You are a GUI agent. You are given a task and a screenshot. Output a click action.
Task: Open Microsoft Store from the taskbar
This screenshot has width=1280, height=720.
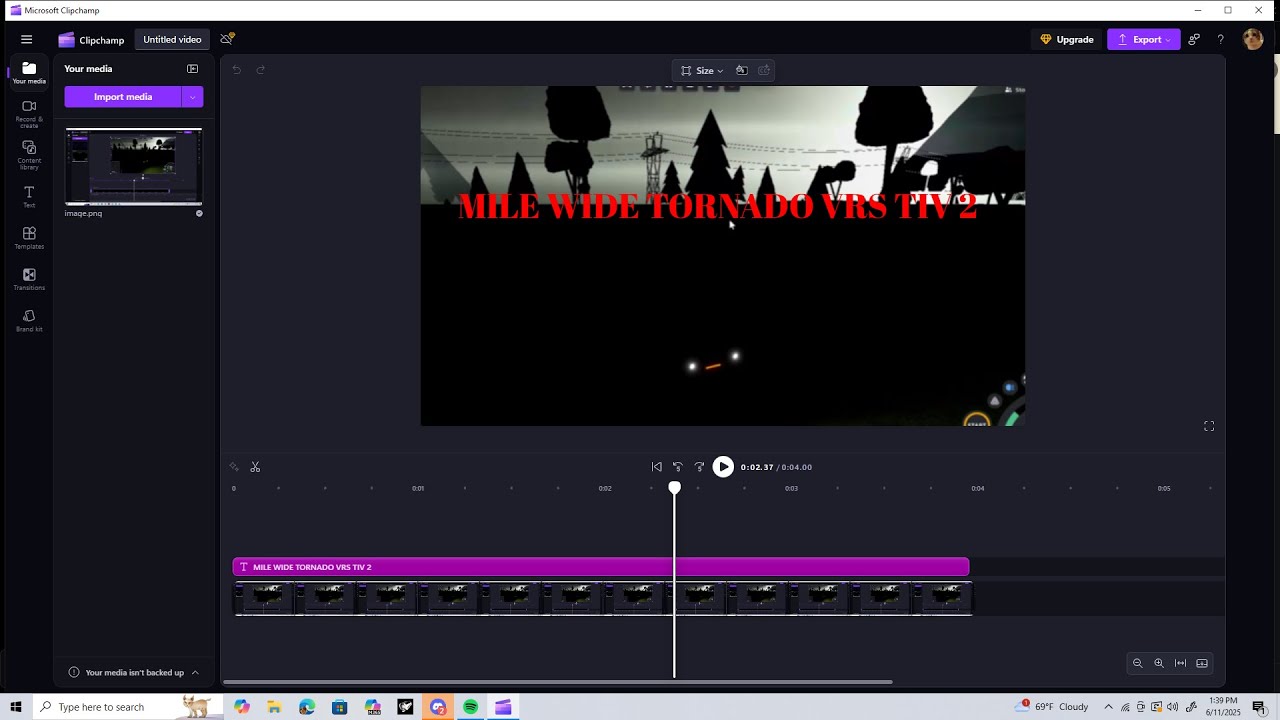340,707
